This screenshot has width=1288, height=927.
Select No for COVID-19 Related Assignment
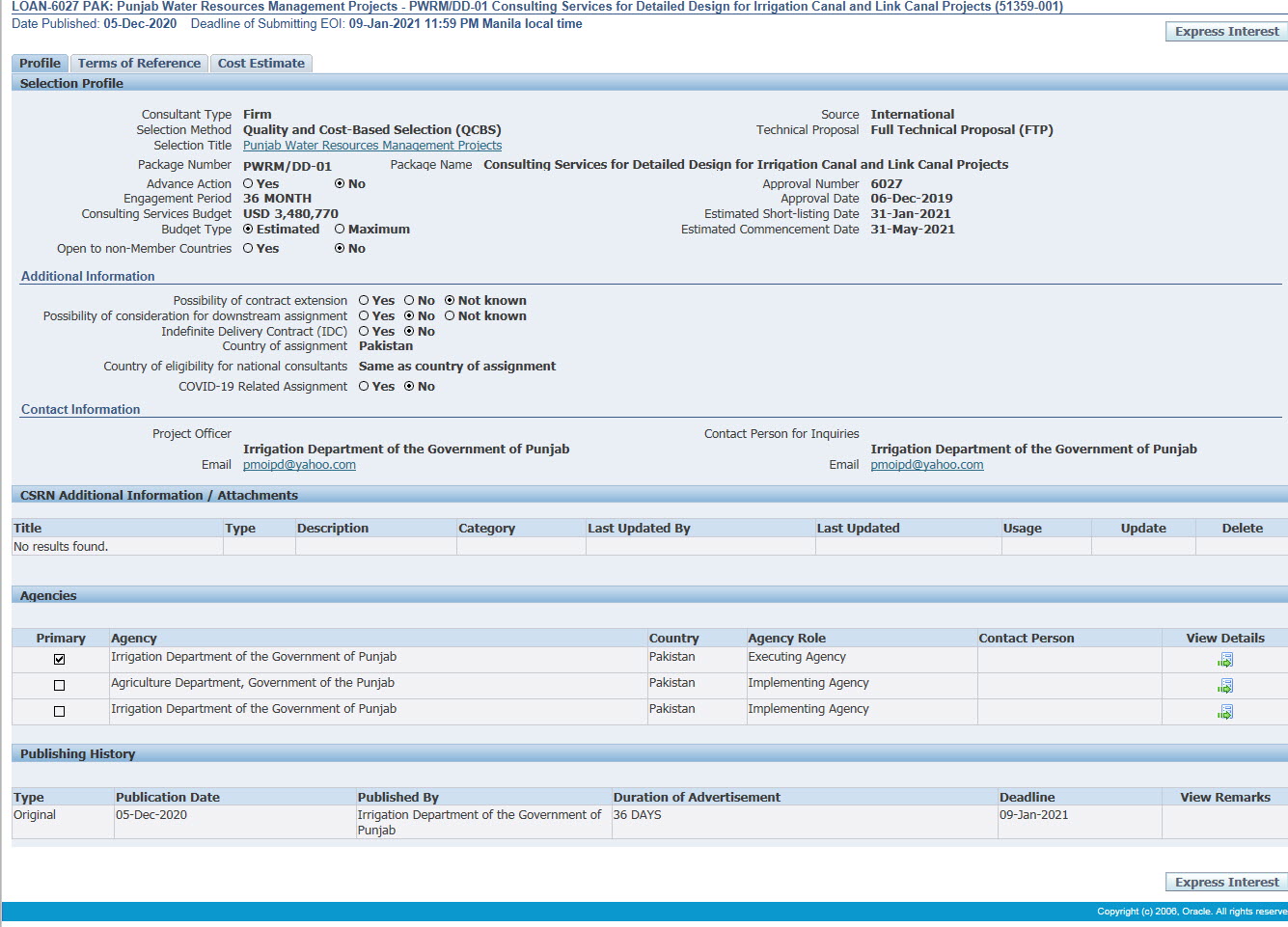pos(409,387)
